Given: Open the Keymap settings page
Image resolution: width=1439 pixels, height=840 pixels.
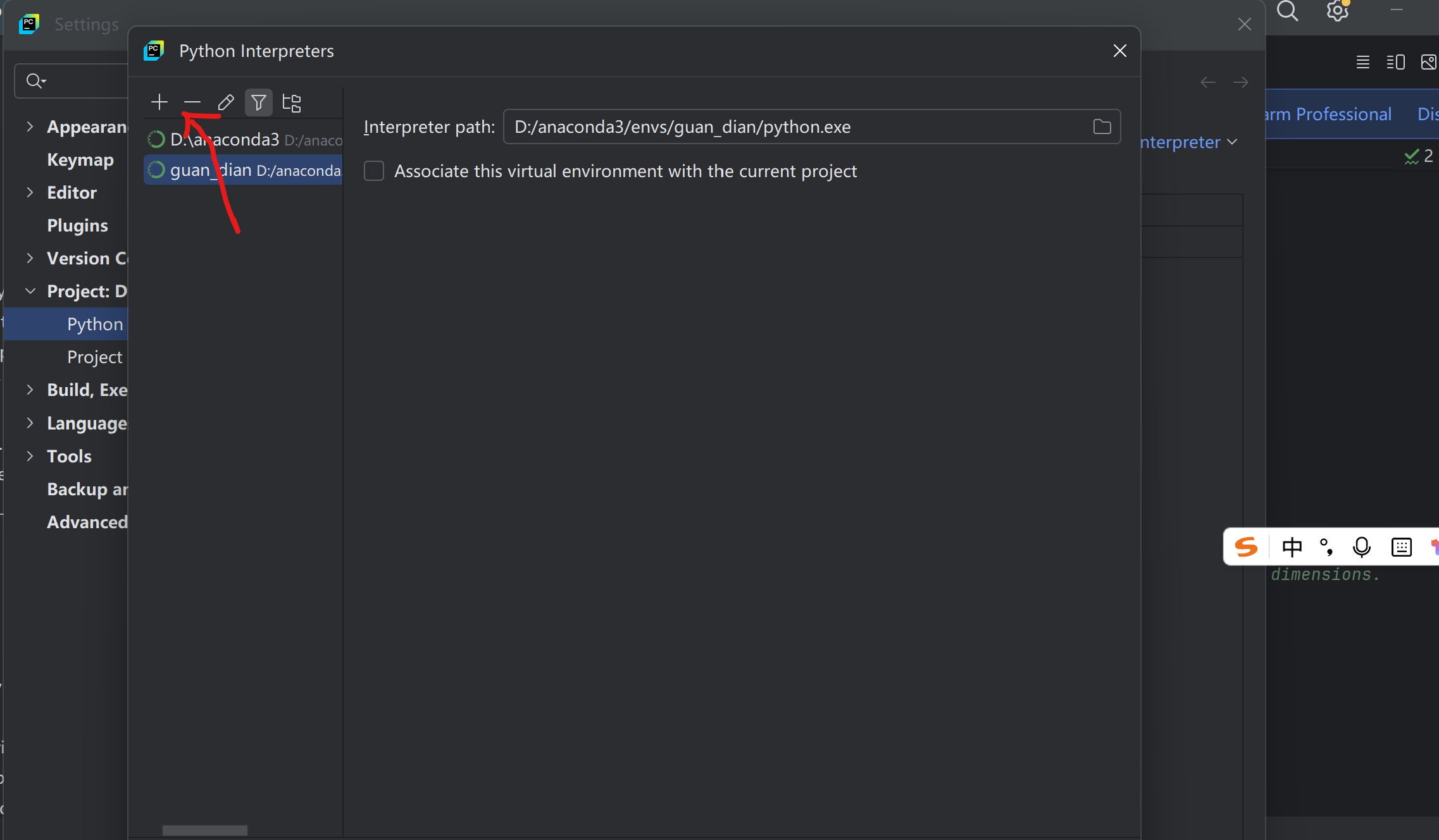Looking at the screenshot, I should [x=80, y=159].
